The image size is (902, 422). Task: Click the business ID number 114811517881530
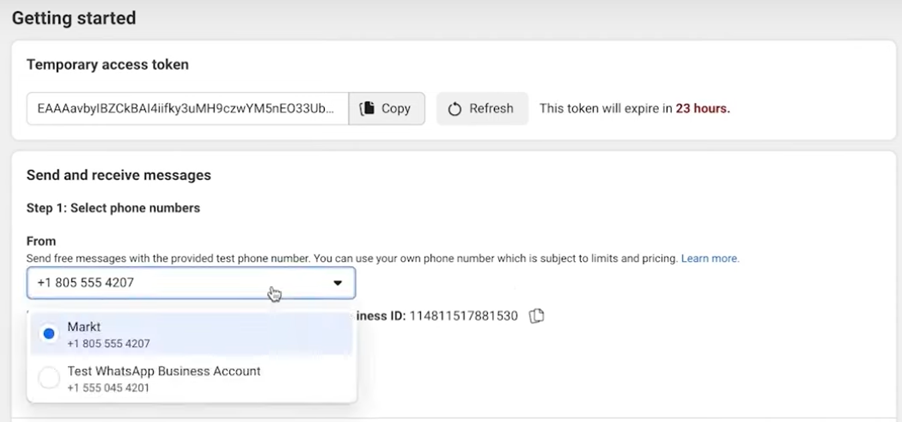[463, 316]
